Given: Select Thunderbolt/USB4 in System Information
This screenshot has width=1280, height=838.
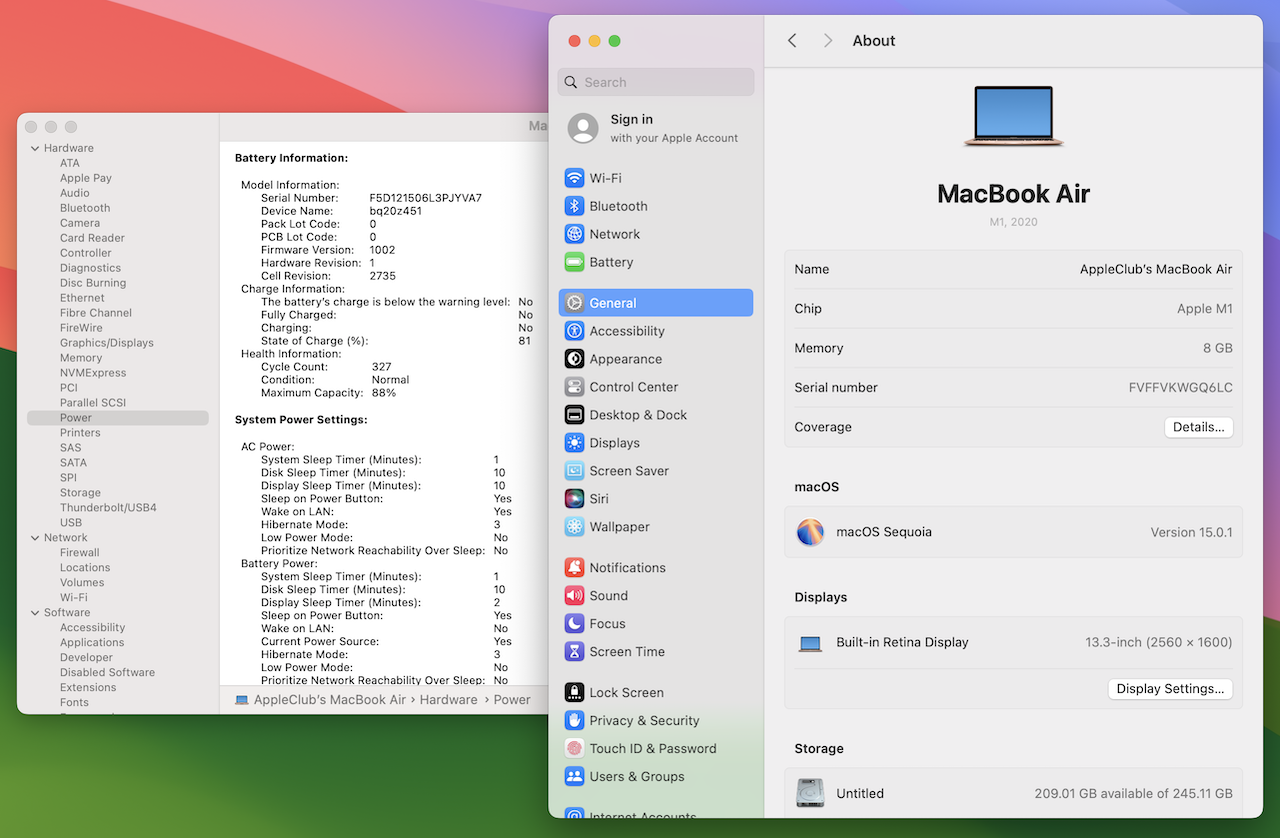Looking at the screenshot, I should point(108,508).
